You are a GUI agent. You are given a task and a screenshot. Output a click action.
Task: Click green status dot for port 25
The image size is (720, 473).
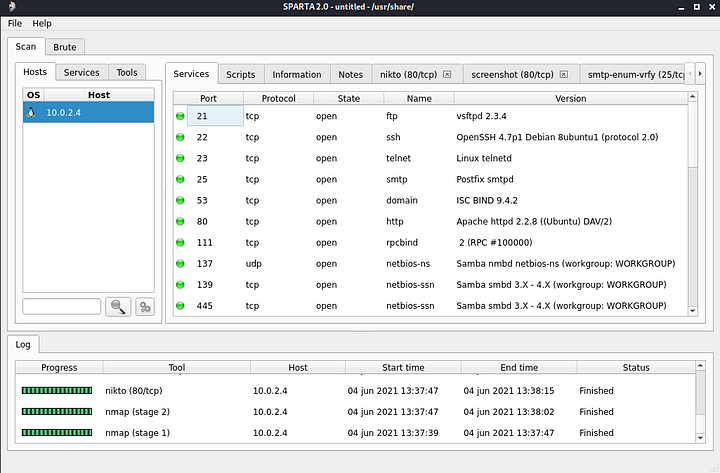(x=180, y=180)
